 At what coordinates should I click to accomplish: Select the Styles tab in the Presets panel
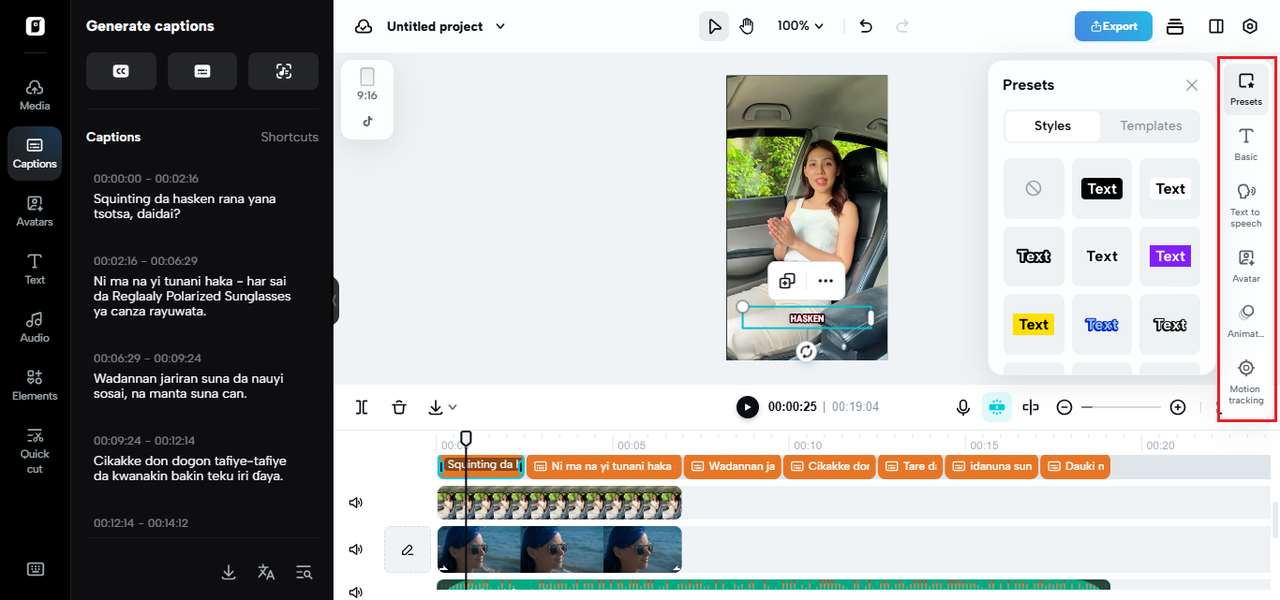tap(1052, 126)
